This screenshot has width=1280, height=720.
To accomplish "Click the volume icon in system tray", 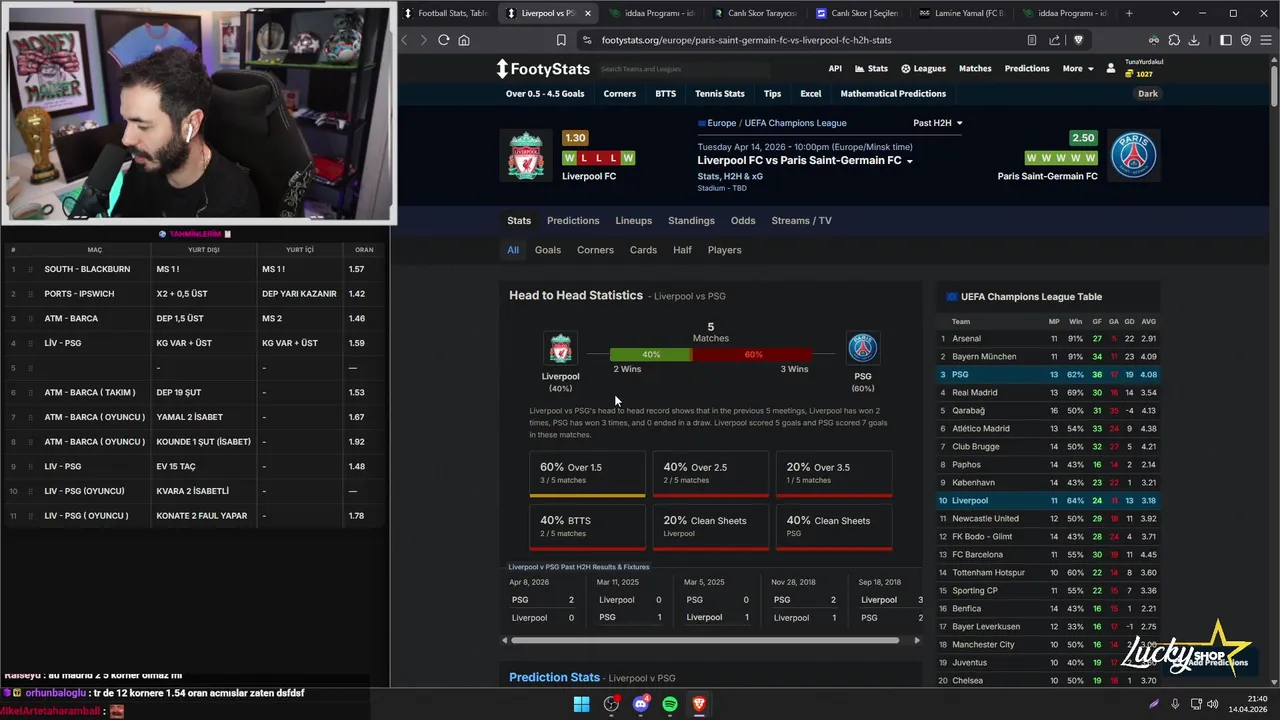I will [1213, 704].
